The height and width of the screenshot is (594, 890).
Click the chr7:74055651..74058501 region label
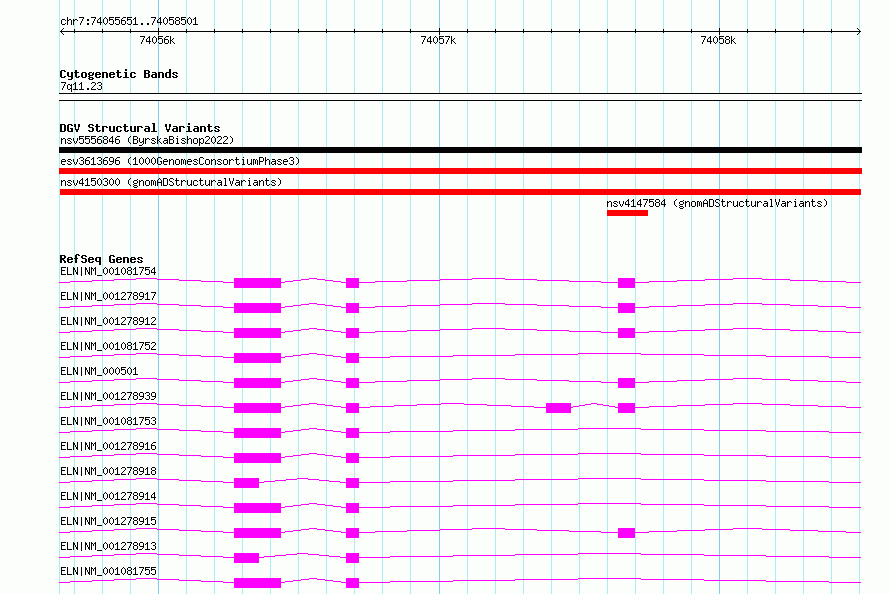click(129, 22)
